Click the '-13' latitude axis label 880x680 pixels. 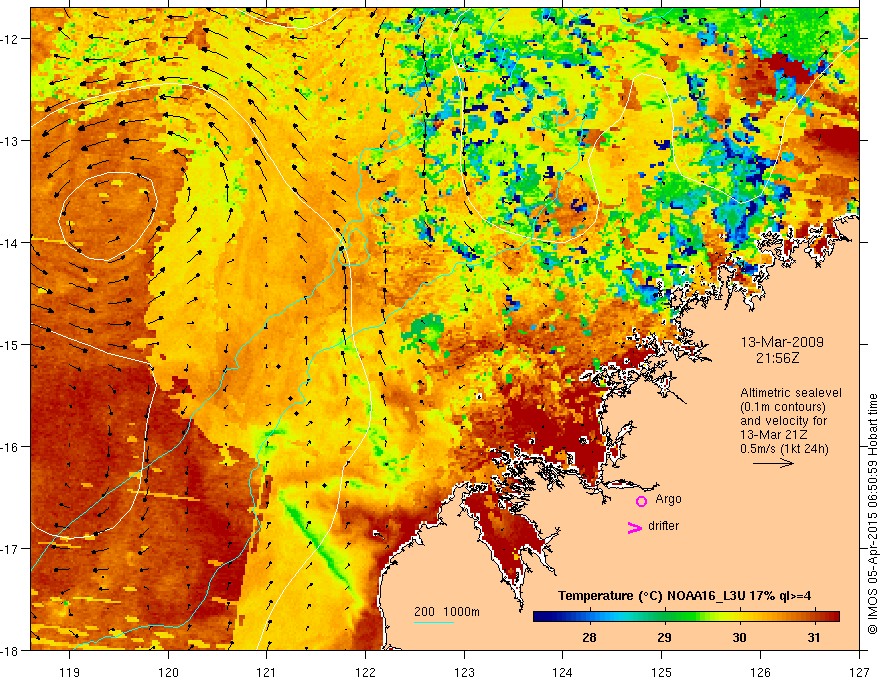(10, 141)
